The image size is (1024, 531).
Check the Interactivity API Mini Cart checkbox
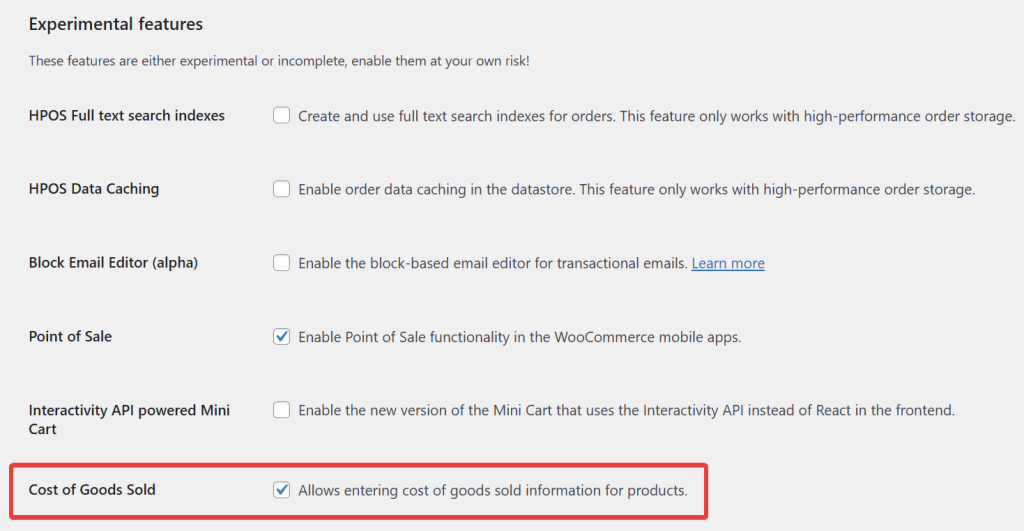point(282,410)
